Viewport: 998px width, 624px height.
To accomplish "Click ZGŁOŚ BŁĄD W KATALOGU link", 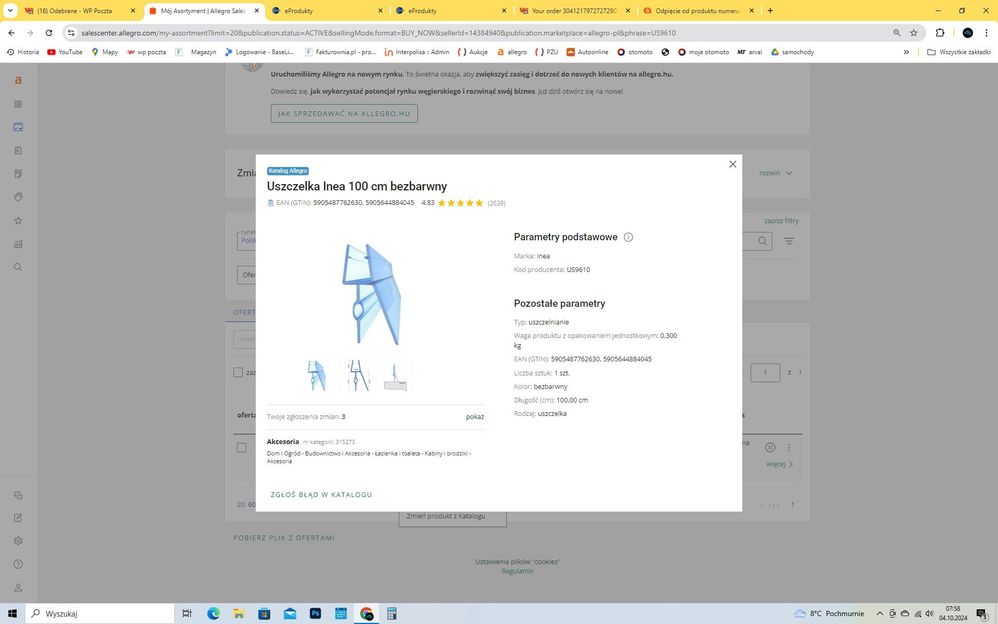I will (x=321, y=495).
